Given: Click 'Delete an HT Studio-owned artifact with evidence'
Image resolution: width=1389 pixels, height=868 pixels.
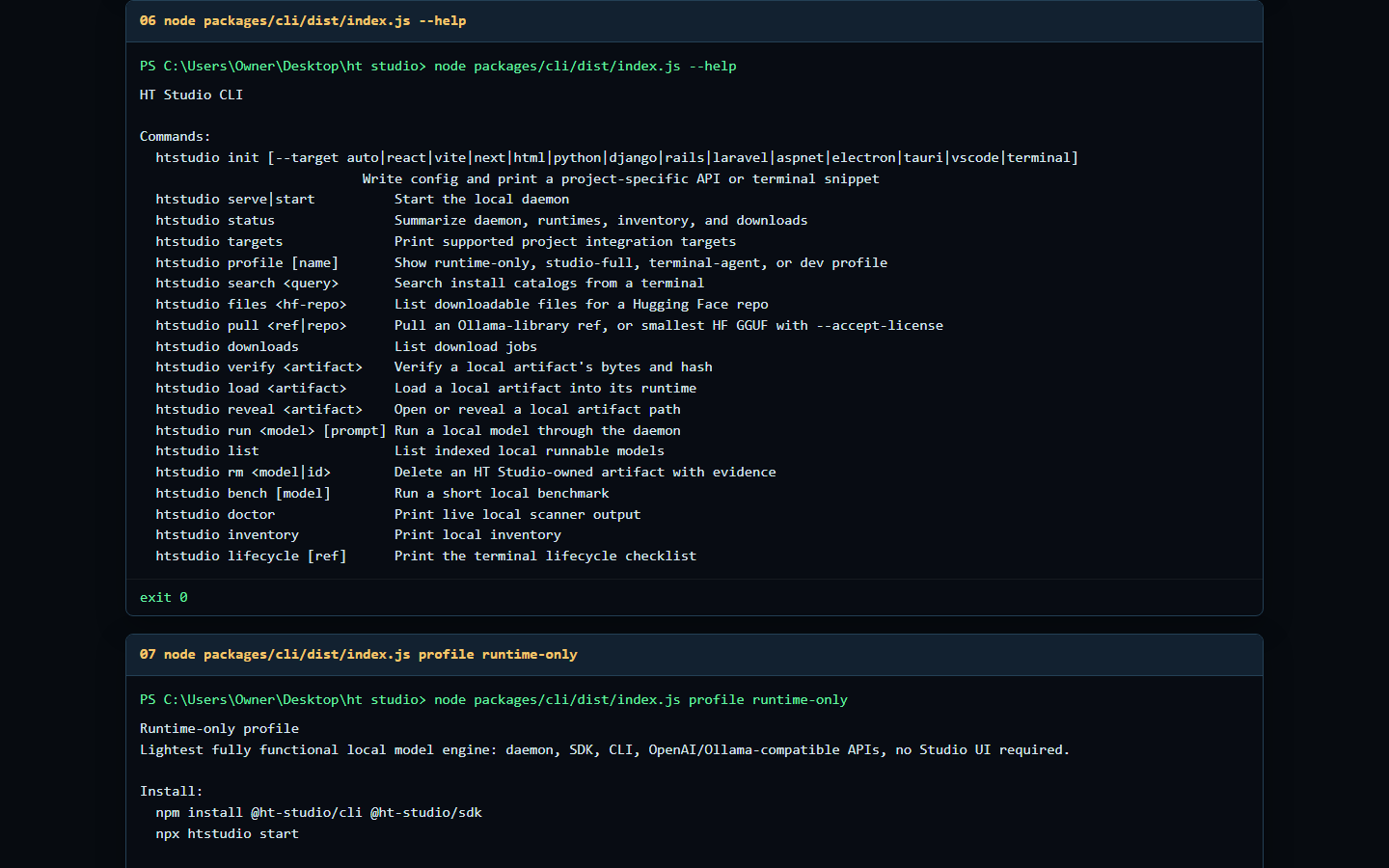Looking at the screenshot, I should 586,472.
